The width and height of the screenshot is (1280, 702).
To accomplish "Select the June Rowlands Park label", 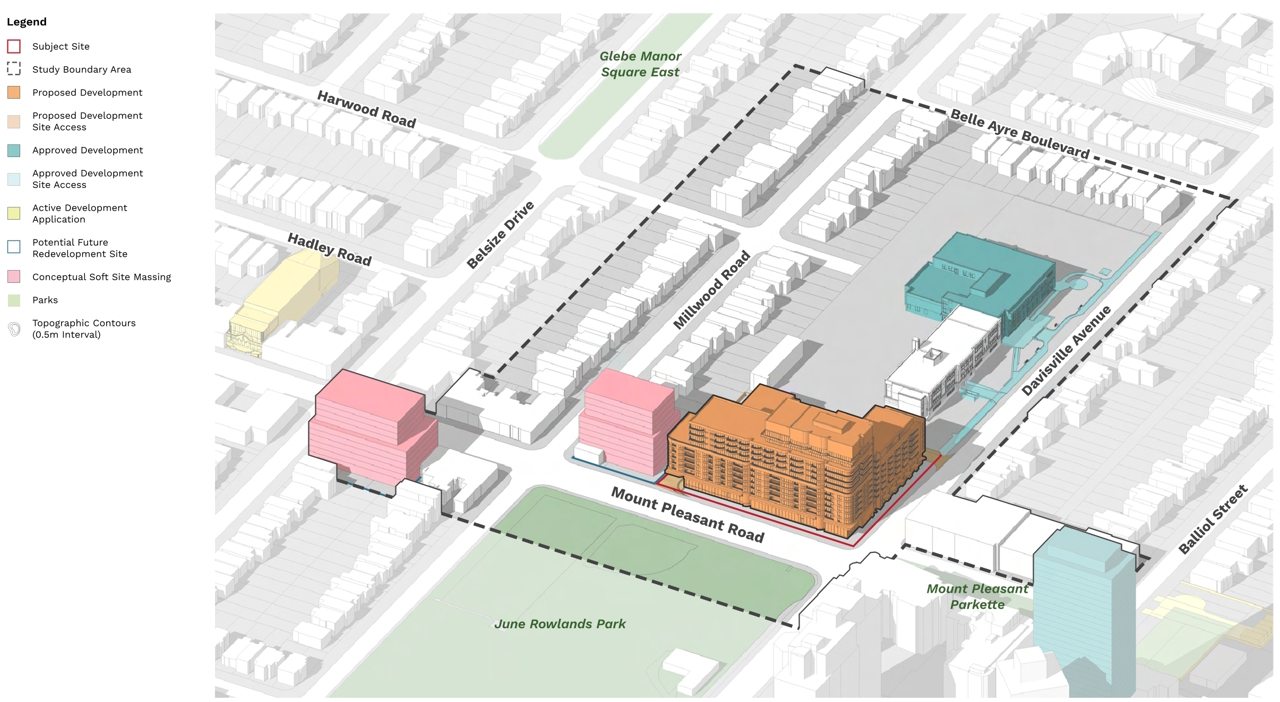I will (x=560, y=624).
